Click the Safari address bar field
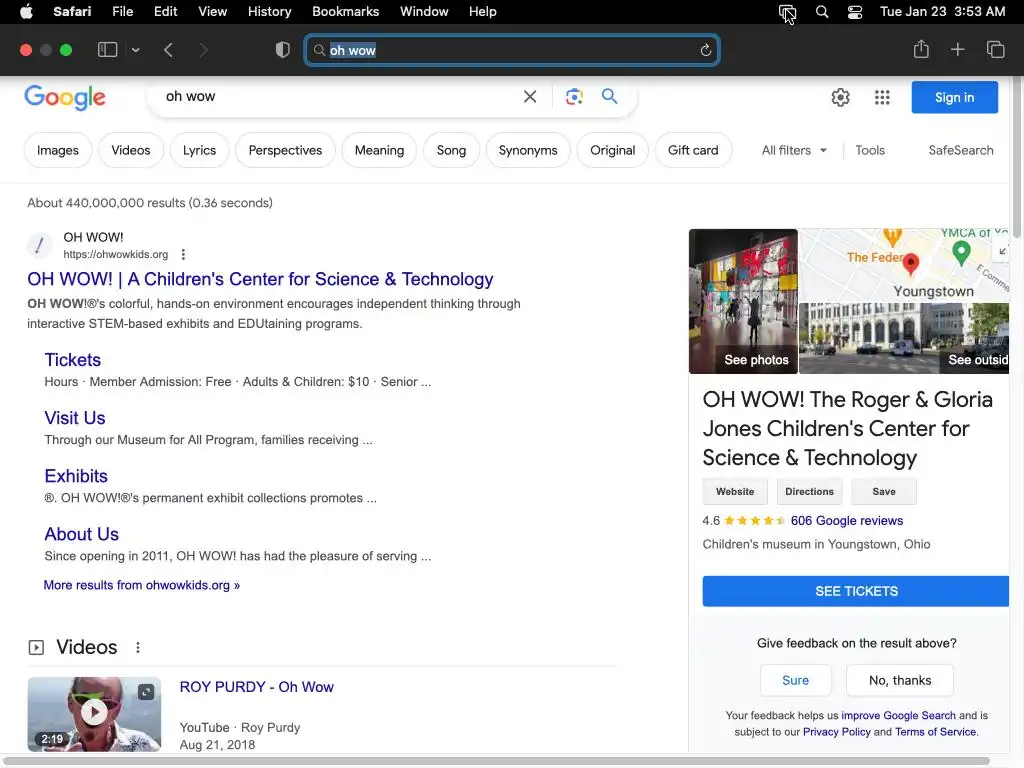The image size is (1024, 768). pos(512,50)
